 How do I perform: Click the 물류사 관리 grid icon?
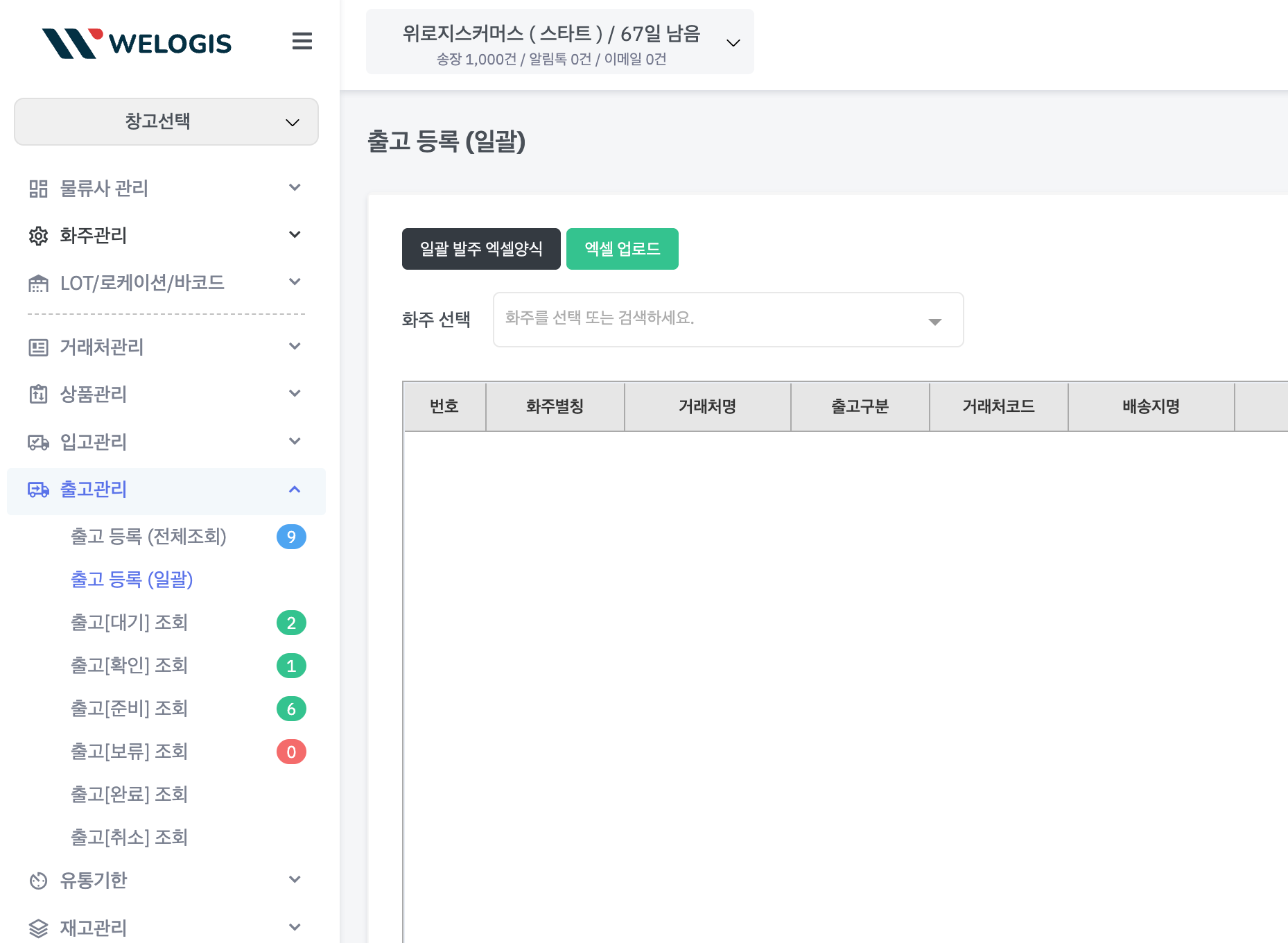[x=38, y=189]
